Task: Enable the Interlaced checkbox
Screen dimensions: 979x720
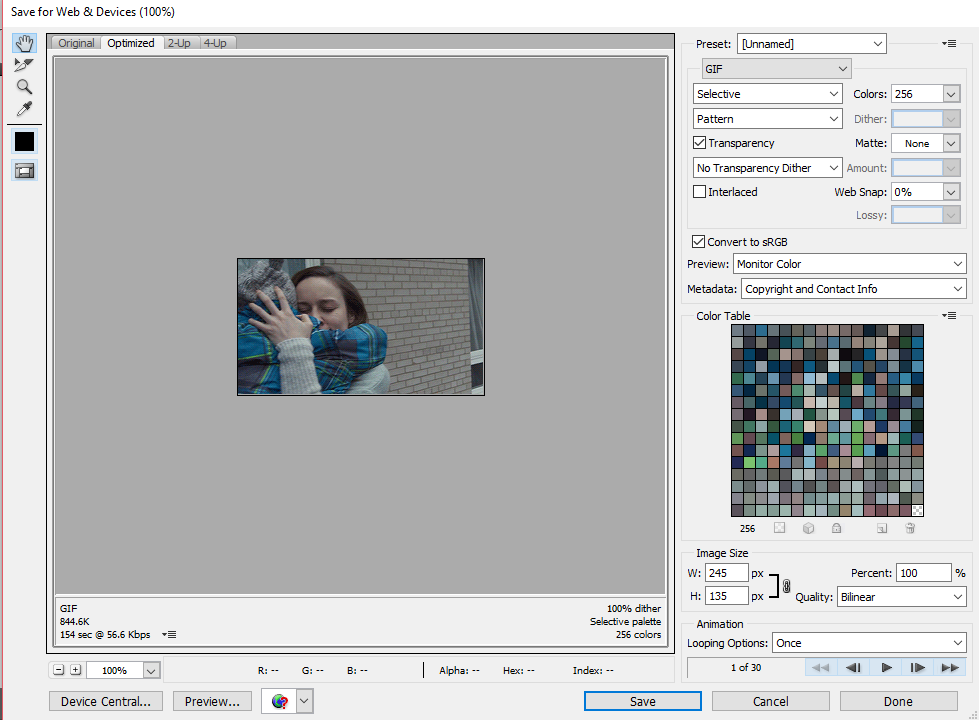Action: pyautogui.click(x=700, y=192)
